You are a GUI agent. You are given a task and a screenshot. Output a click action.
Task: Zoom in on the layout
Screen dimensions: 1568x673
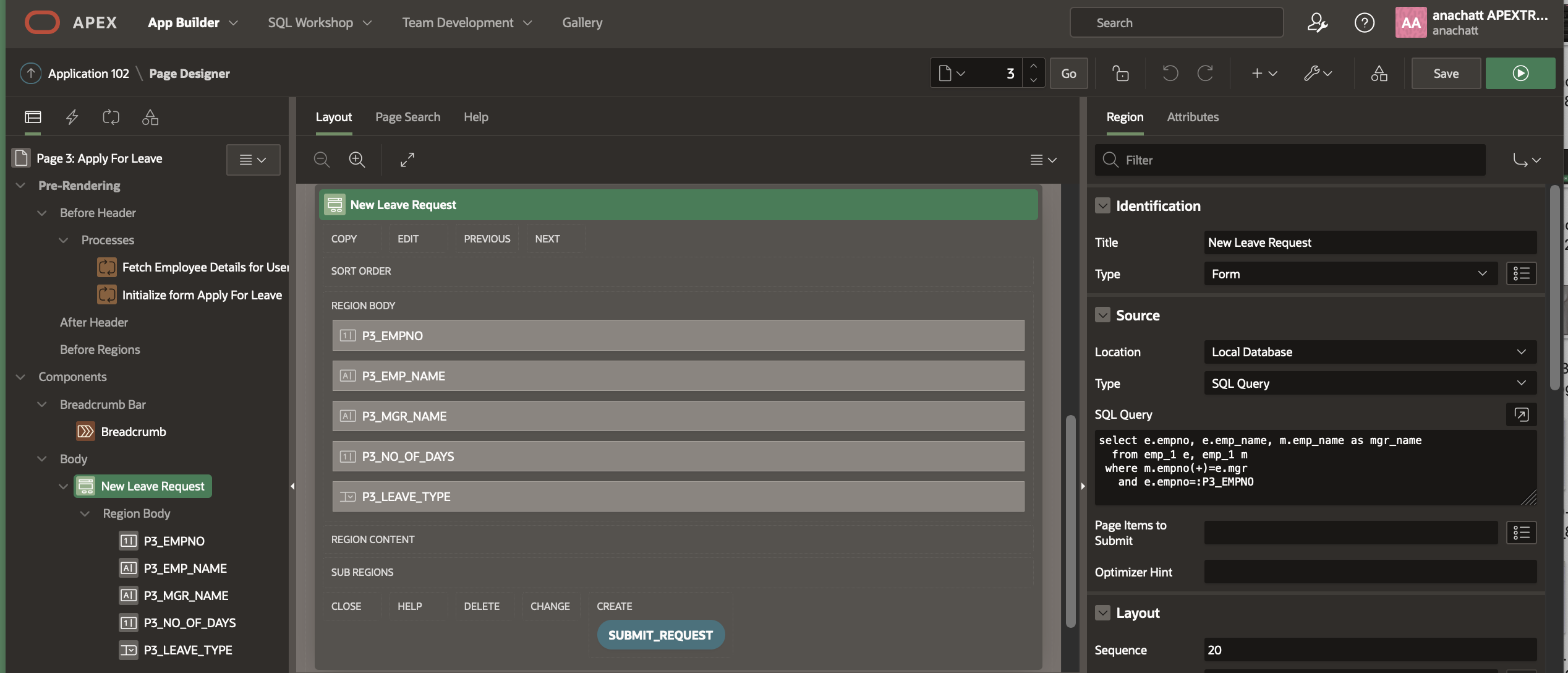click(357, 160)
